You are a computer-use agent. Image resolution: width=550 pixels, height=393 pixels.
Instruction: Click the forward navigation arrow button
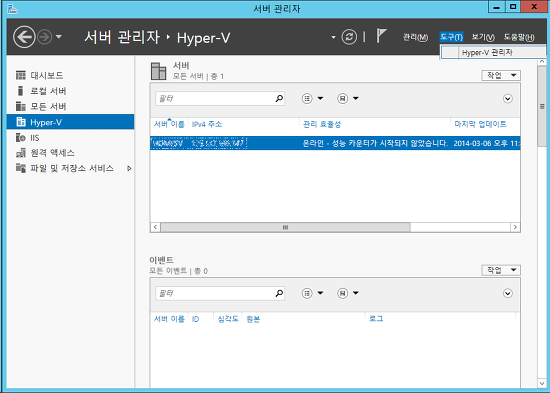click(45, 37)
